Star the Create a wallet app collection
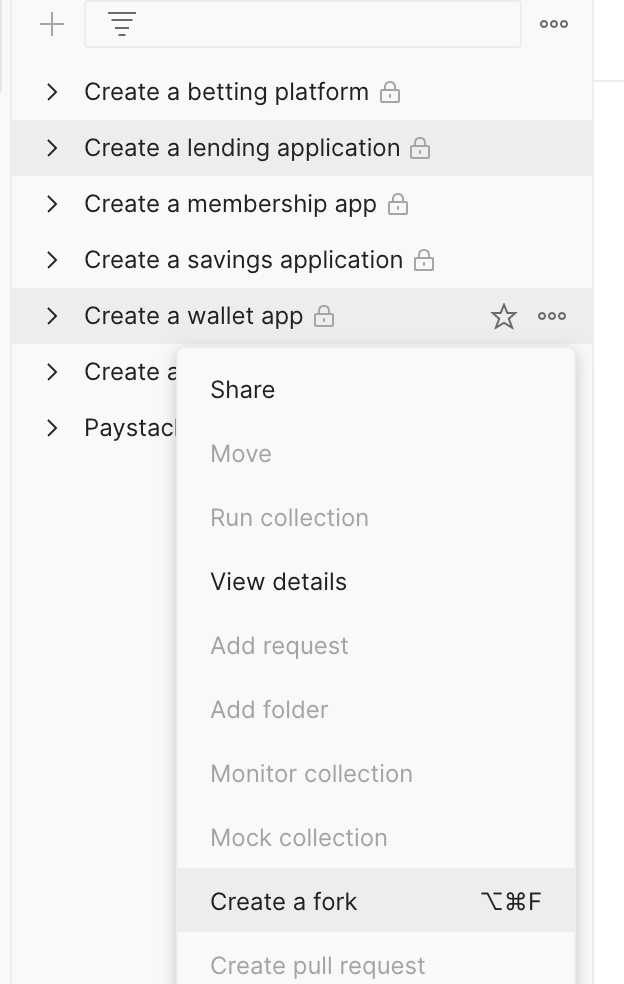624x984 pixels. pos(504,317)
